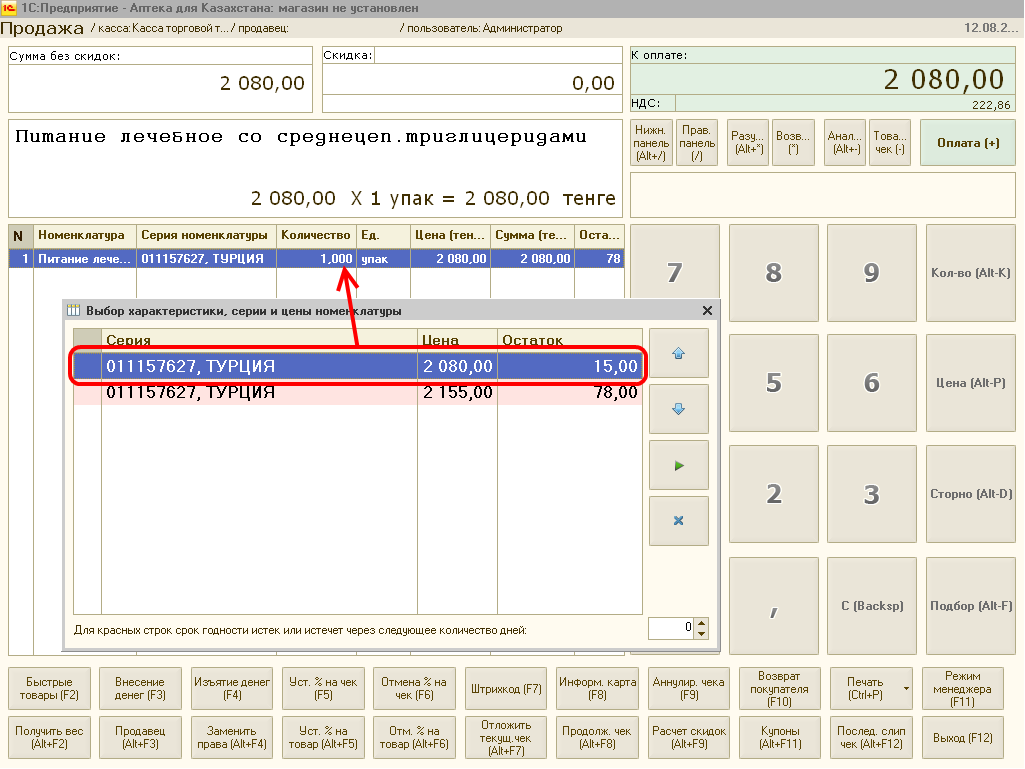The width and height of the screenshot is (1025, 769).
Task: Click the down arrow icon in series dialog
Action: [678, 409]
